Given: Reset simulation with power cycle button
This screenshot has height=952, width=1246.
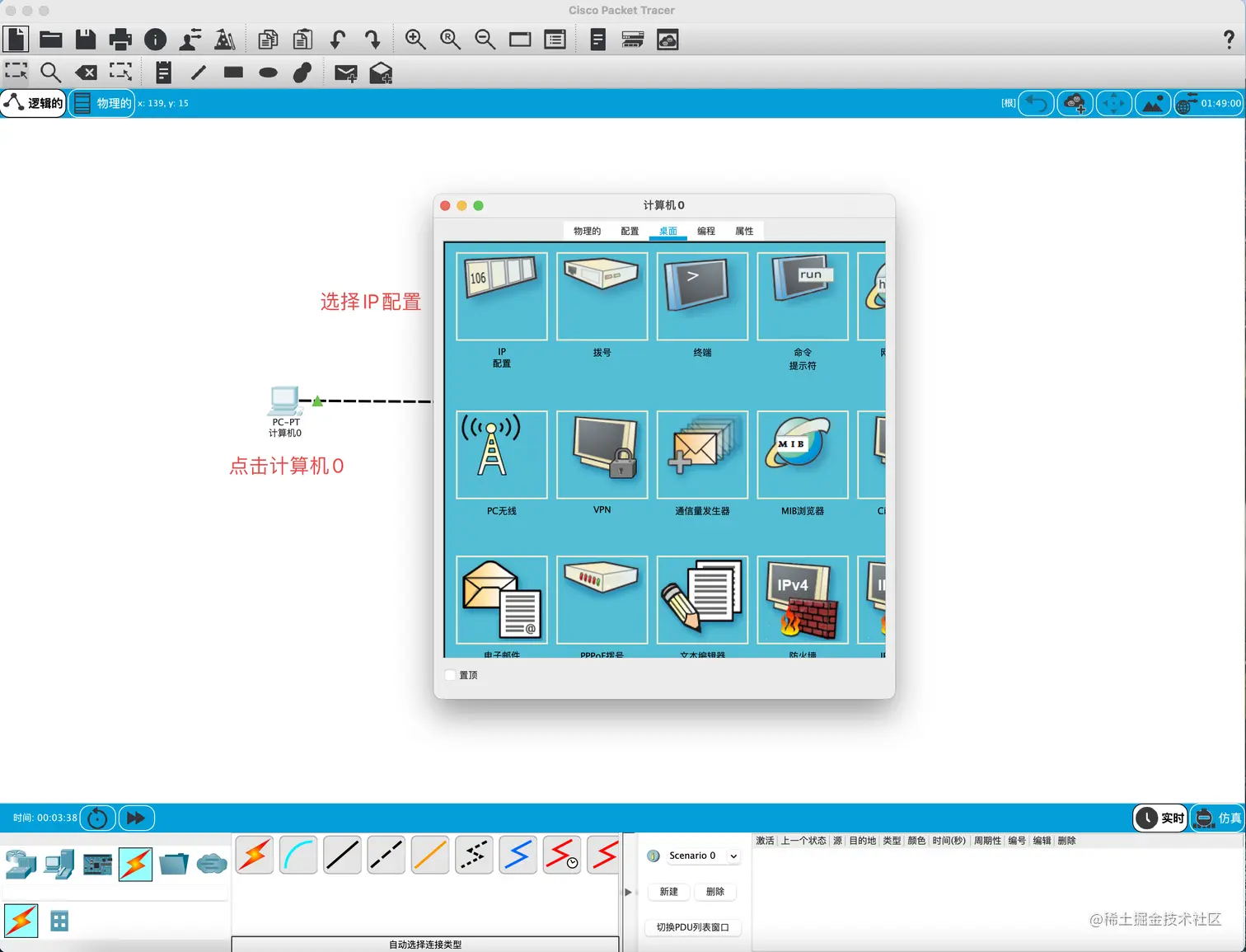Looking at the screenshot, I should 97,818.
